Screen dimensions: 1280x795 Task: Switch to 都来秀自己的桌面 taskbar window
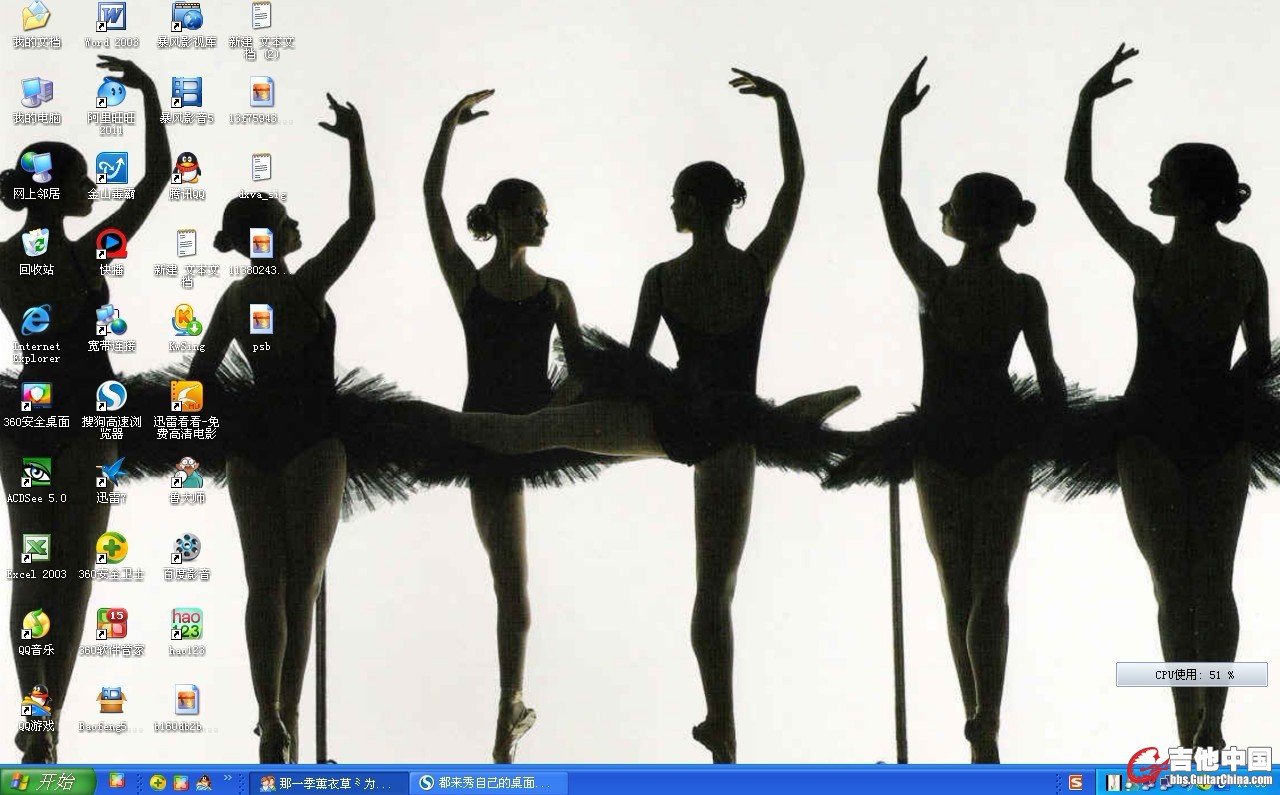[490, 783]
